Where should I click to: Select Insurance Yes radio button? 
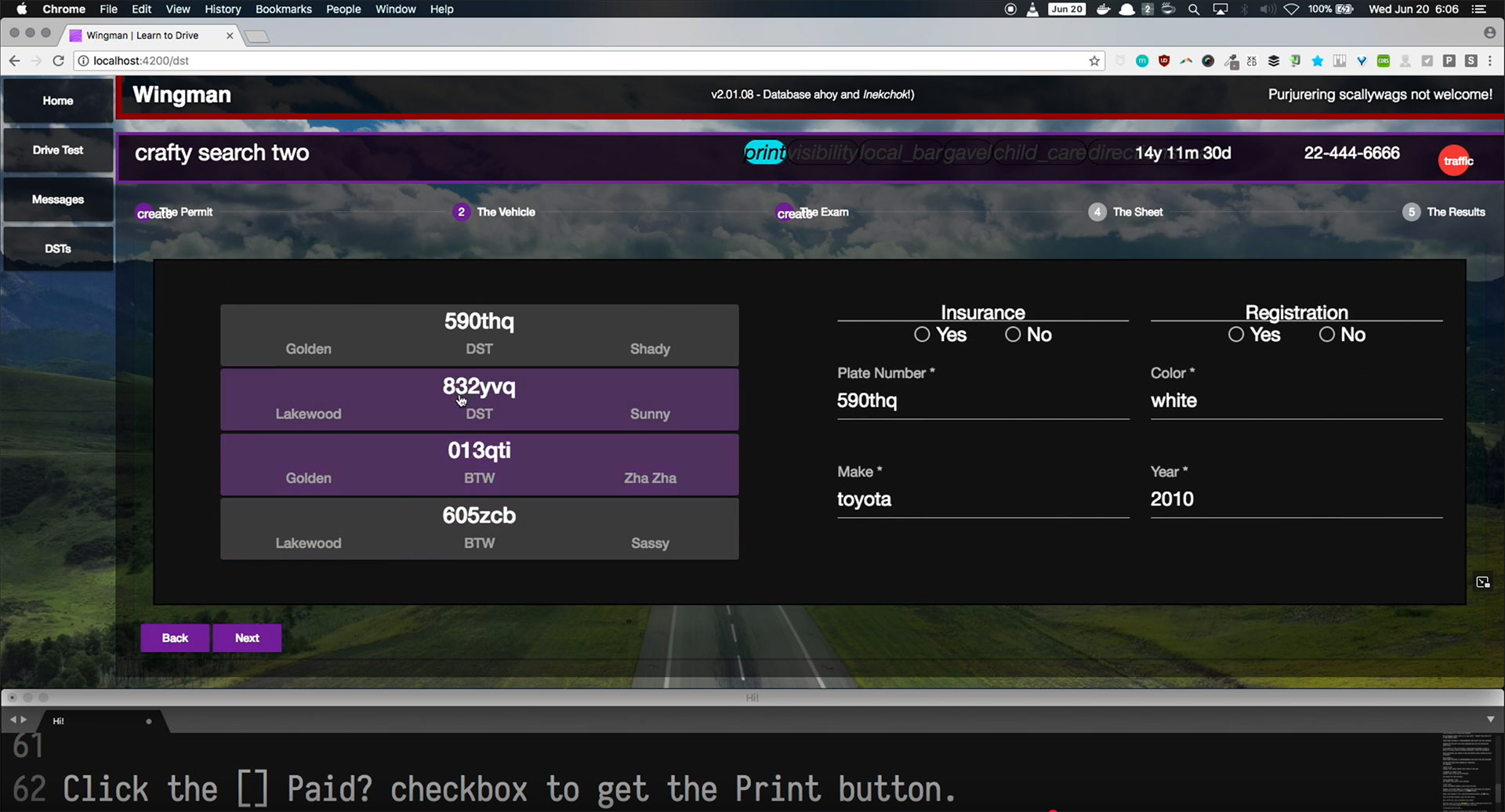[922, 335]
